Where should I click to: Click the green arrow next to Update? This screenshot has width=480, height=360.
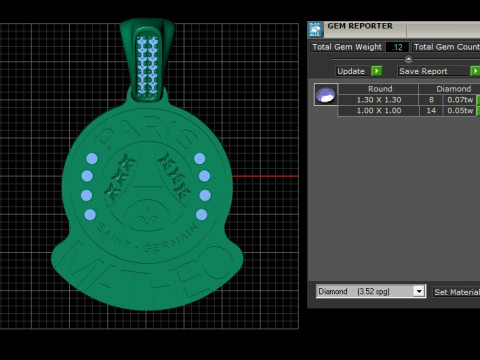(377, 71)
